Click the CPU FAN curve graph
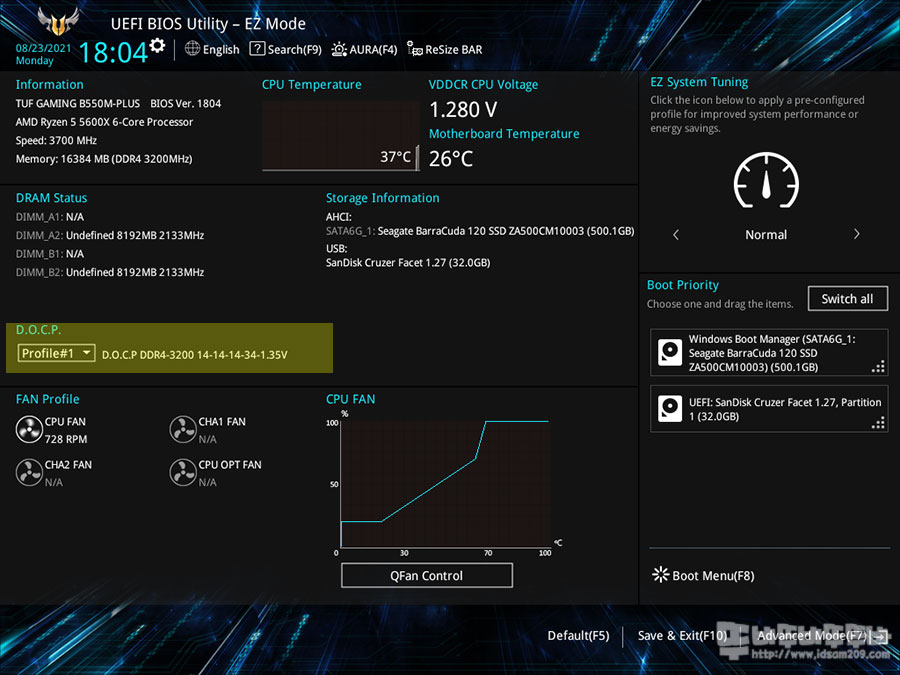Image resolution: width=900 pixels, height=675 pixels. (x=445, y=483)
